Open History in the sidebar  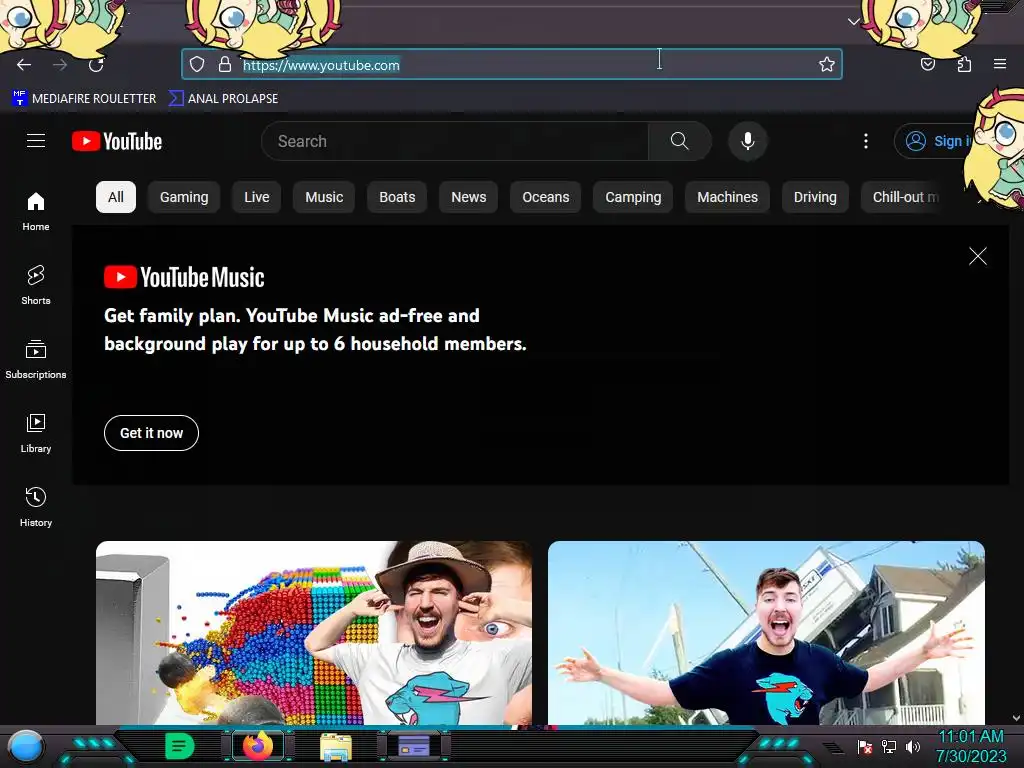click(36, 507)
